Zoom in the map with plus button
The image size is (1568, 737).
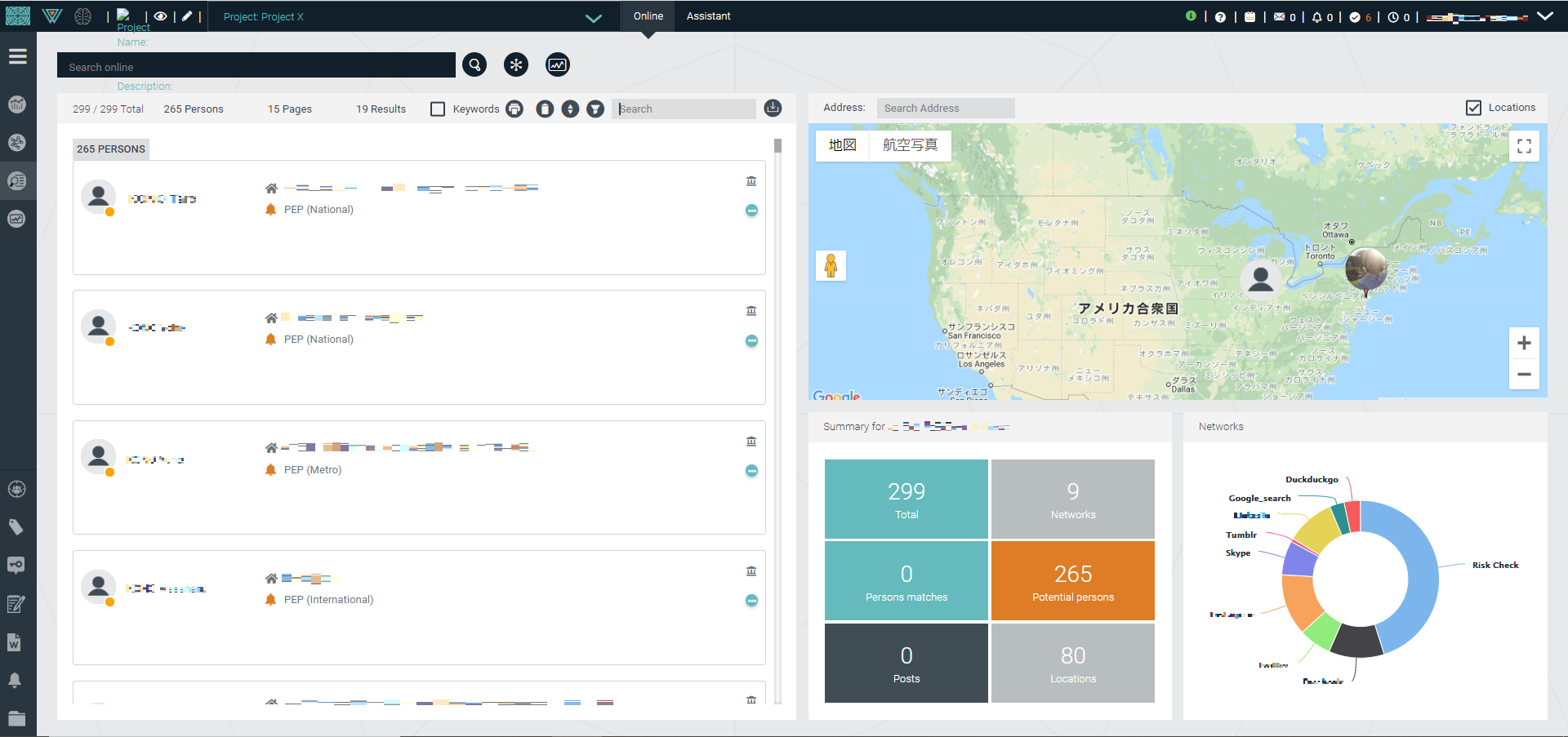point(1524,344)
